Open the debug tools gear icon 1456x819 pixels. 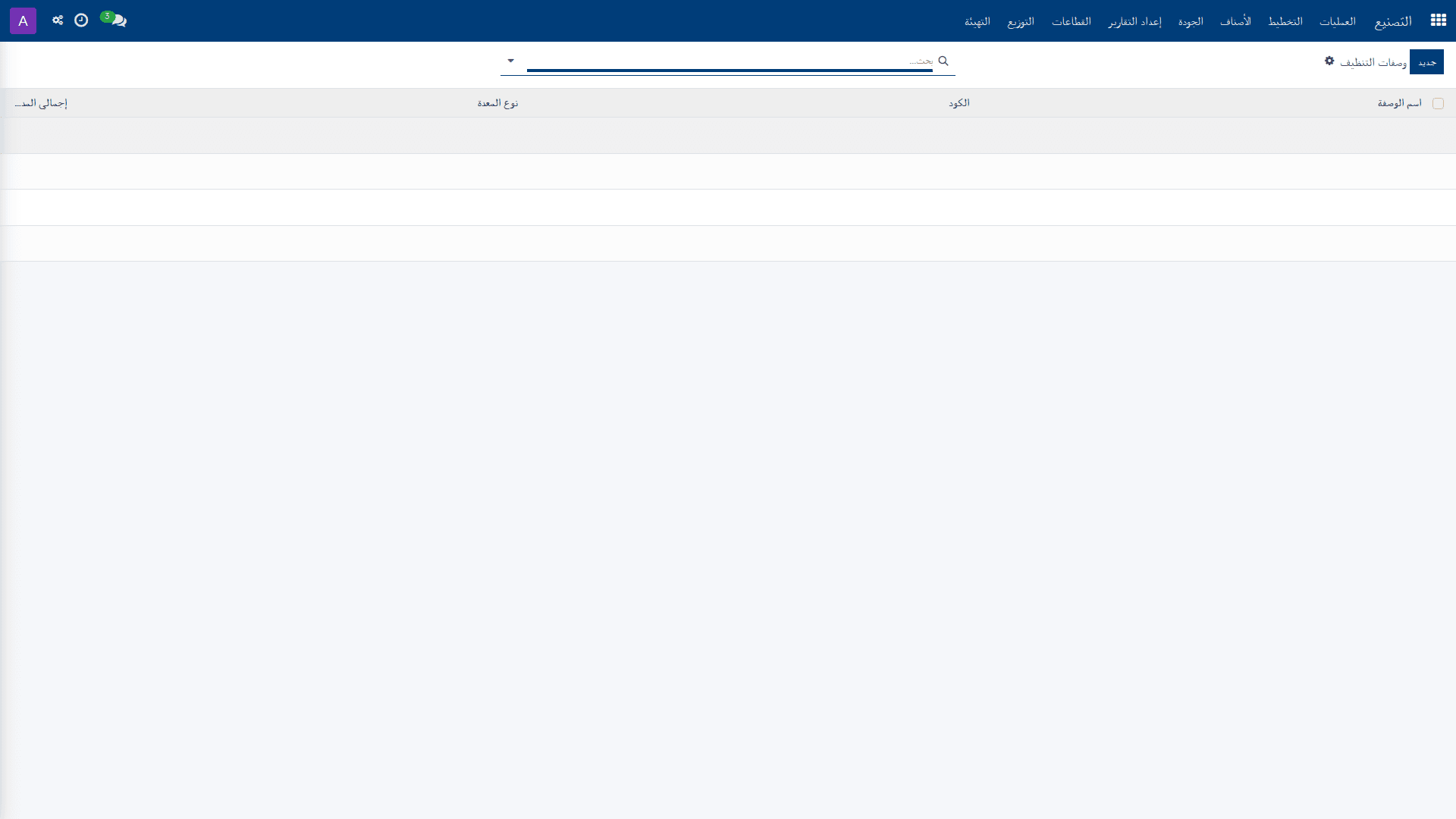click(x=58, y=20)
